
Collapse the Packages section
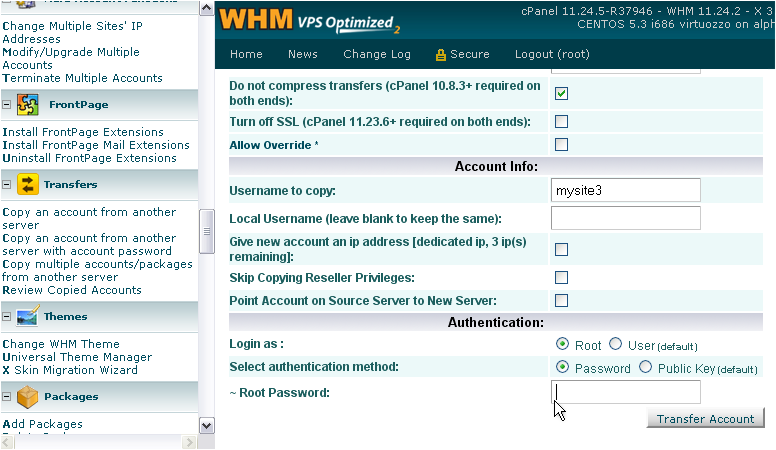[6, 396]
